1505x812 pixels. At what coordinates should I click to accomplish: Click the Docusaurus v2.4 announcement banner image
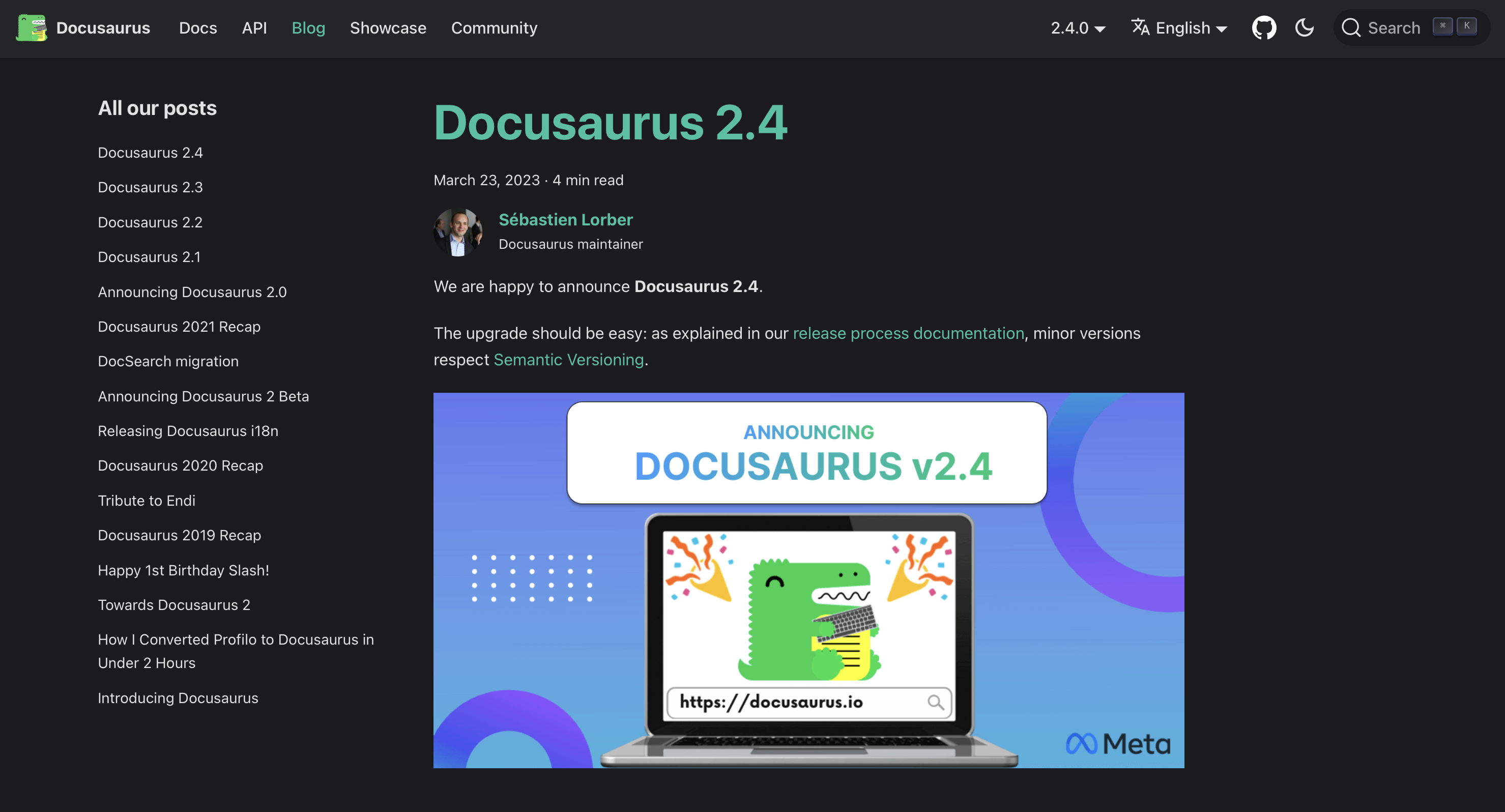[808, 580]
